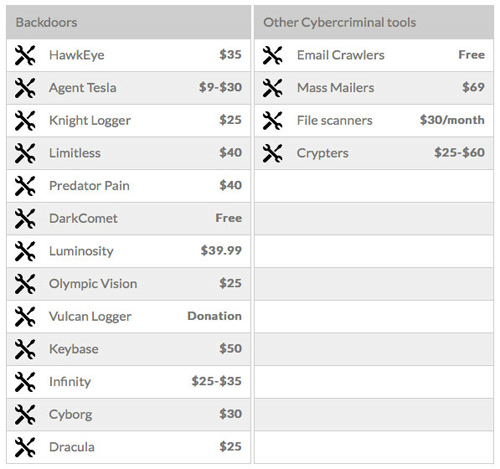Click the tools icon beside Keybase
Image resolution: width=500 pixels, height=469 pixels.
(x=25, y=349)
